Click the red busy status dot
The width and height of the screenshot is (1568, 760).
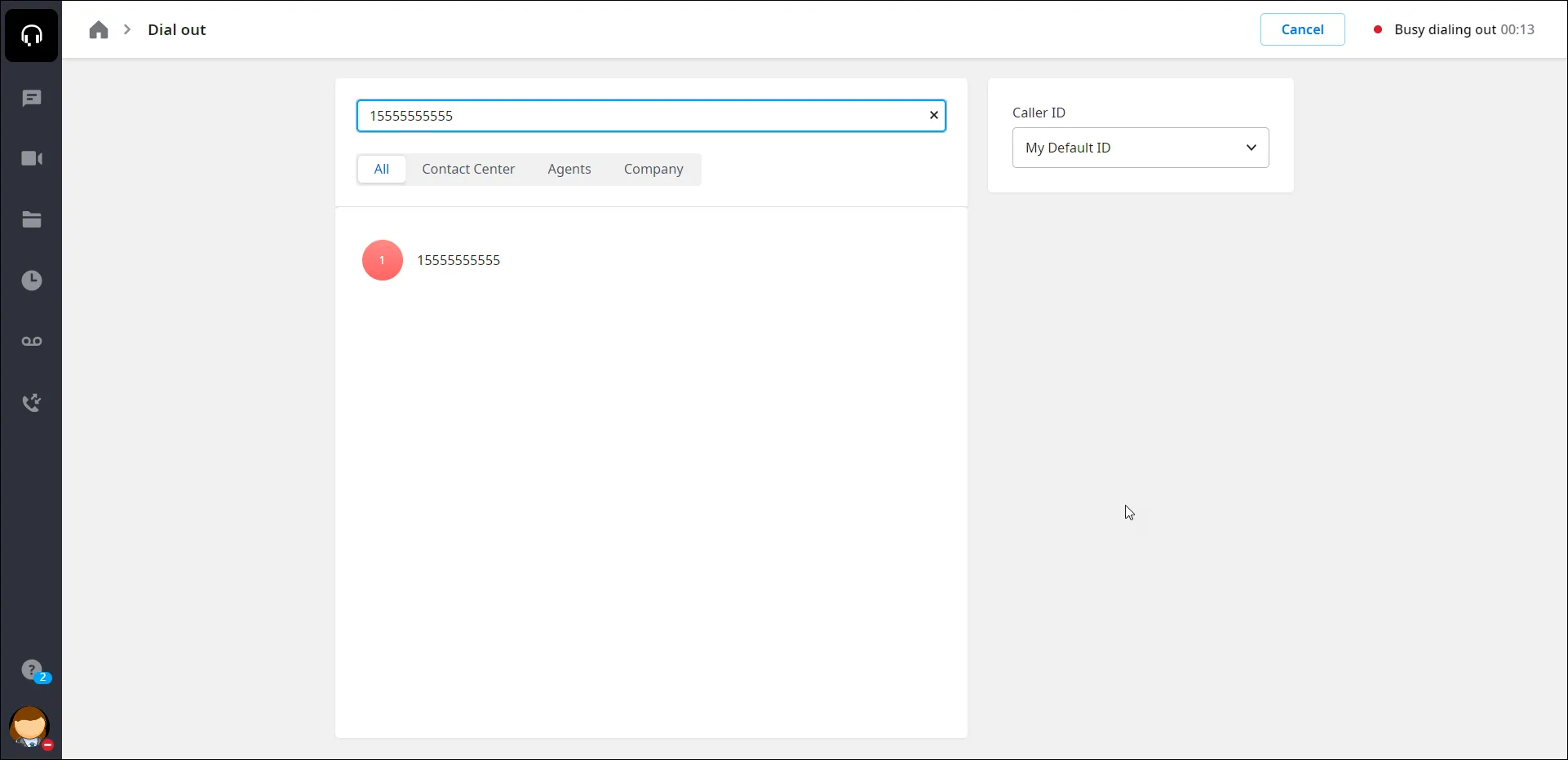(x=1378, y=29)
